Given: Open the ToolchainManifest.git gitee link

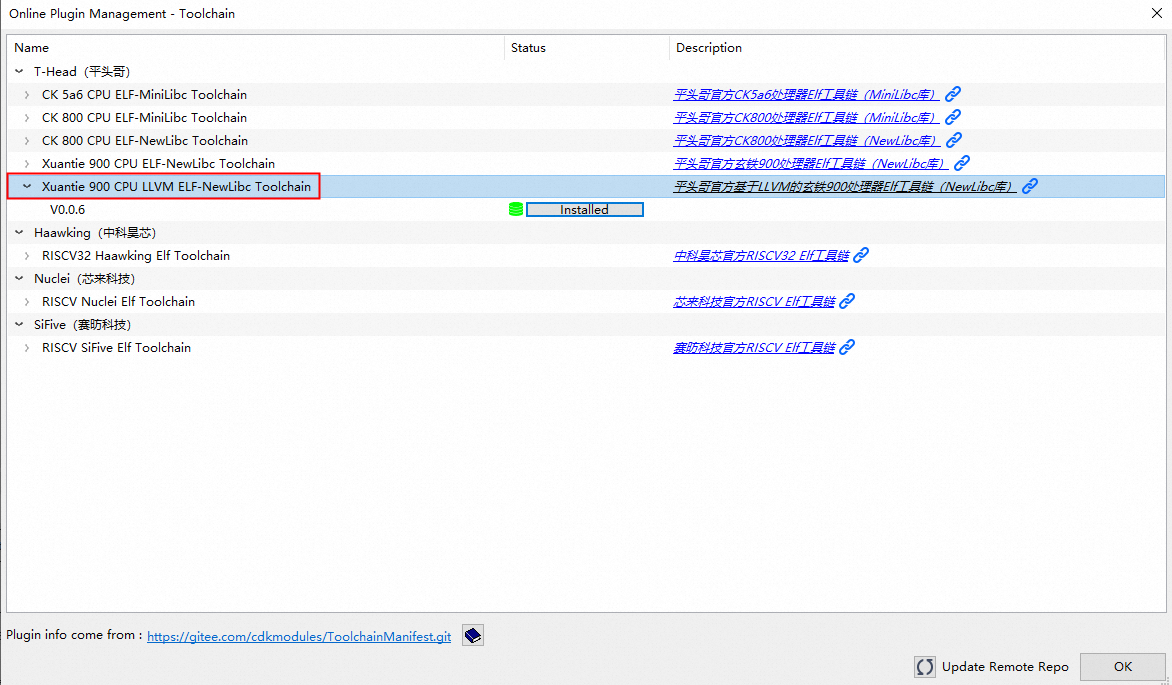Looking at the screenshot, I should click(x=298, y=637).
